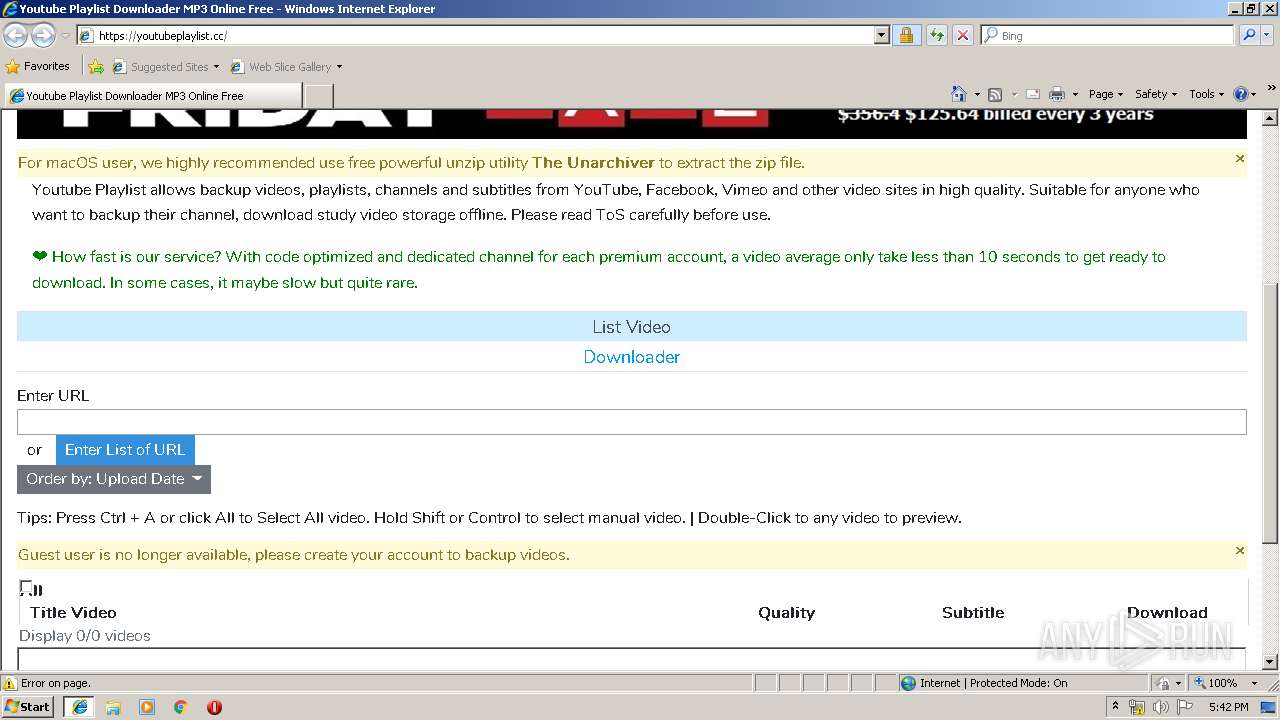Click the Display 0/0 videos text

pyautogui.click(x=85, y=636)
